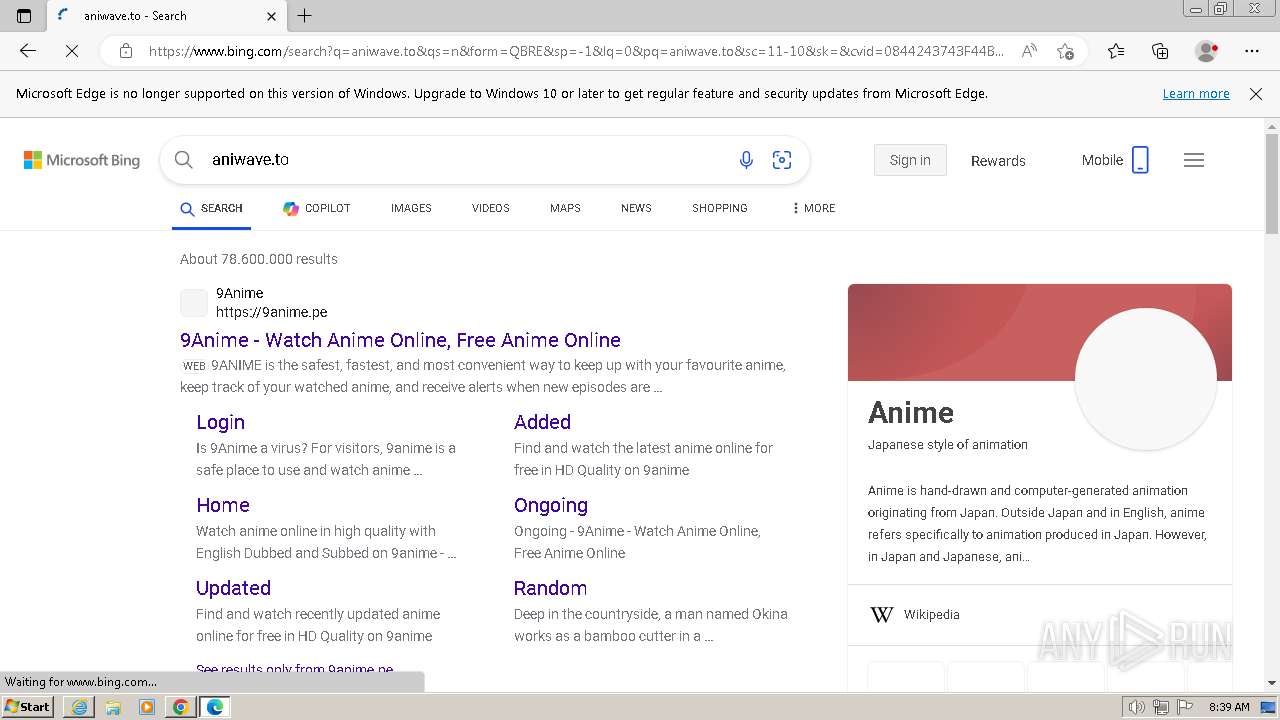This screenshot has width=1280, height=720.
Task: Switch to the SHOPPING tab
Action: point(720,208)
